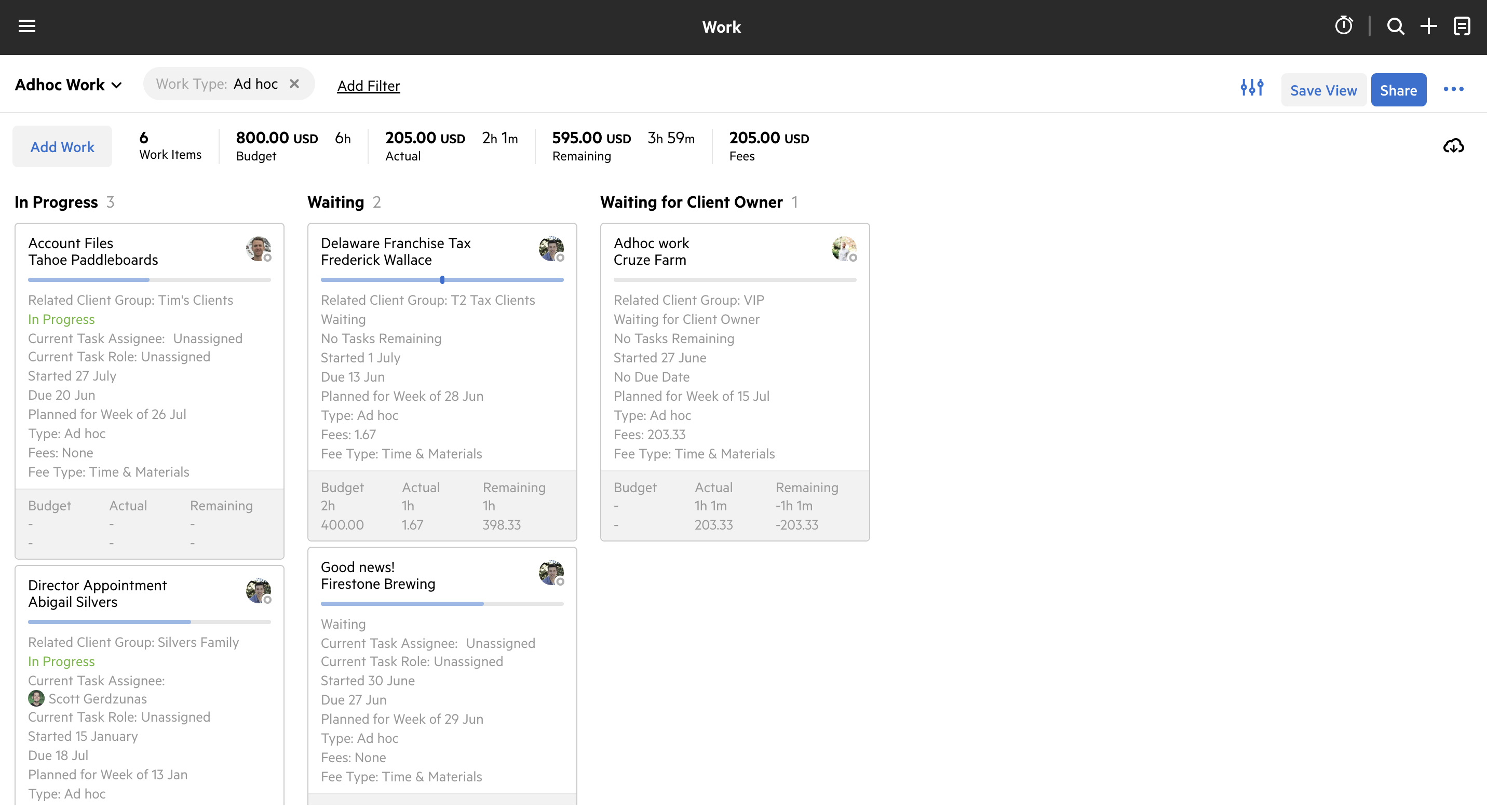This screenshot has width=1487, height=812.
Task: Click the cloud download export icon
Action: 1453,146
